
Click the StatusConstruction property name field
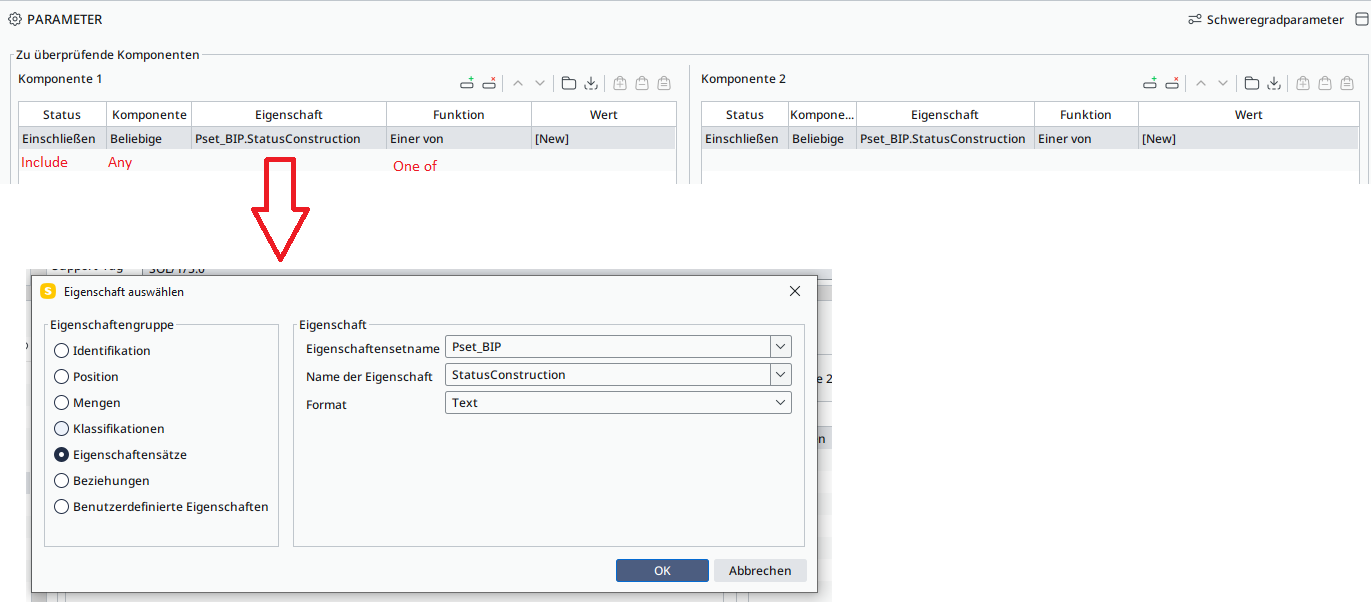coord(608,375)
